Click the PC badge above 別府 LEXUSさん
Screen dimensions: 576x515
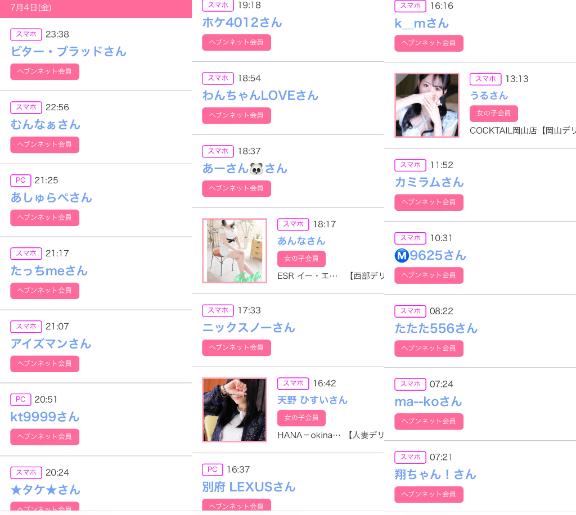212,469
